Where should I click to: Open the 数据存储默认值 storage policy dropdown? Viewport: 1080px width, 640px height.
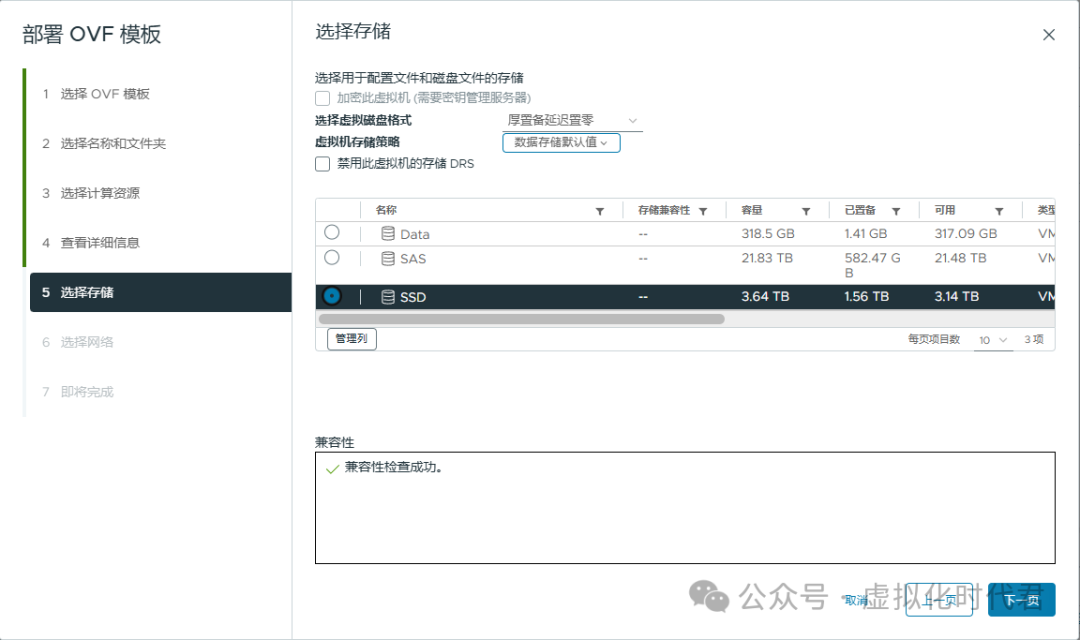(560, 142)
